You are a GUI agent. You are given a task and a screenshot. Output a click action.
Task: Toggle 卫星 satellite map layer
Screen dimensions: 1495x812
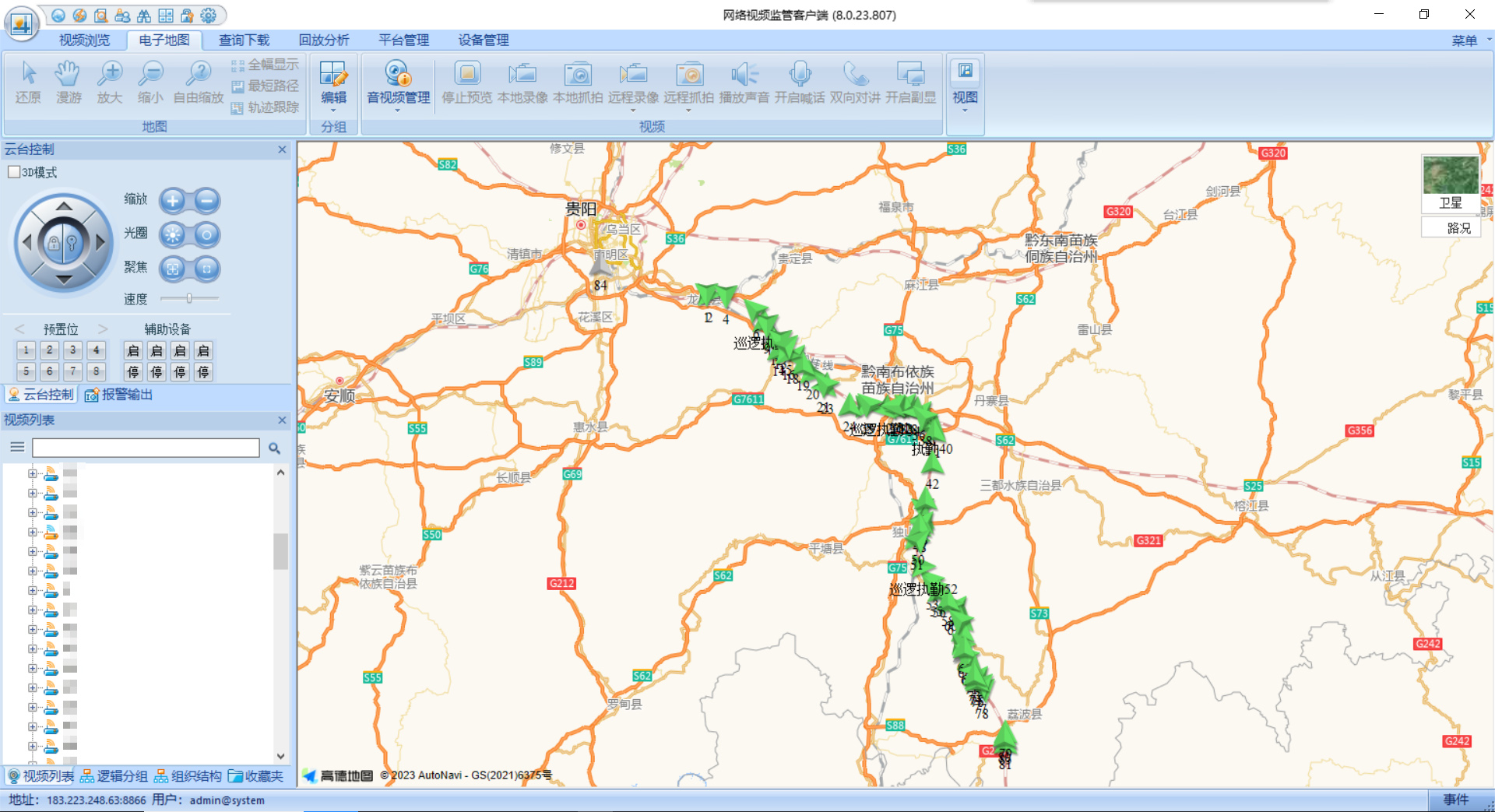[x=1450, y=184]
